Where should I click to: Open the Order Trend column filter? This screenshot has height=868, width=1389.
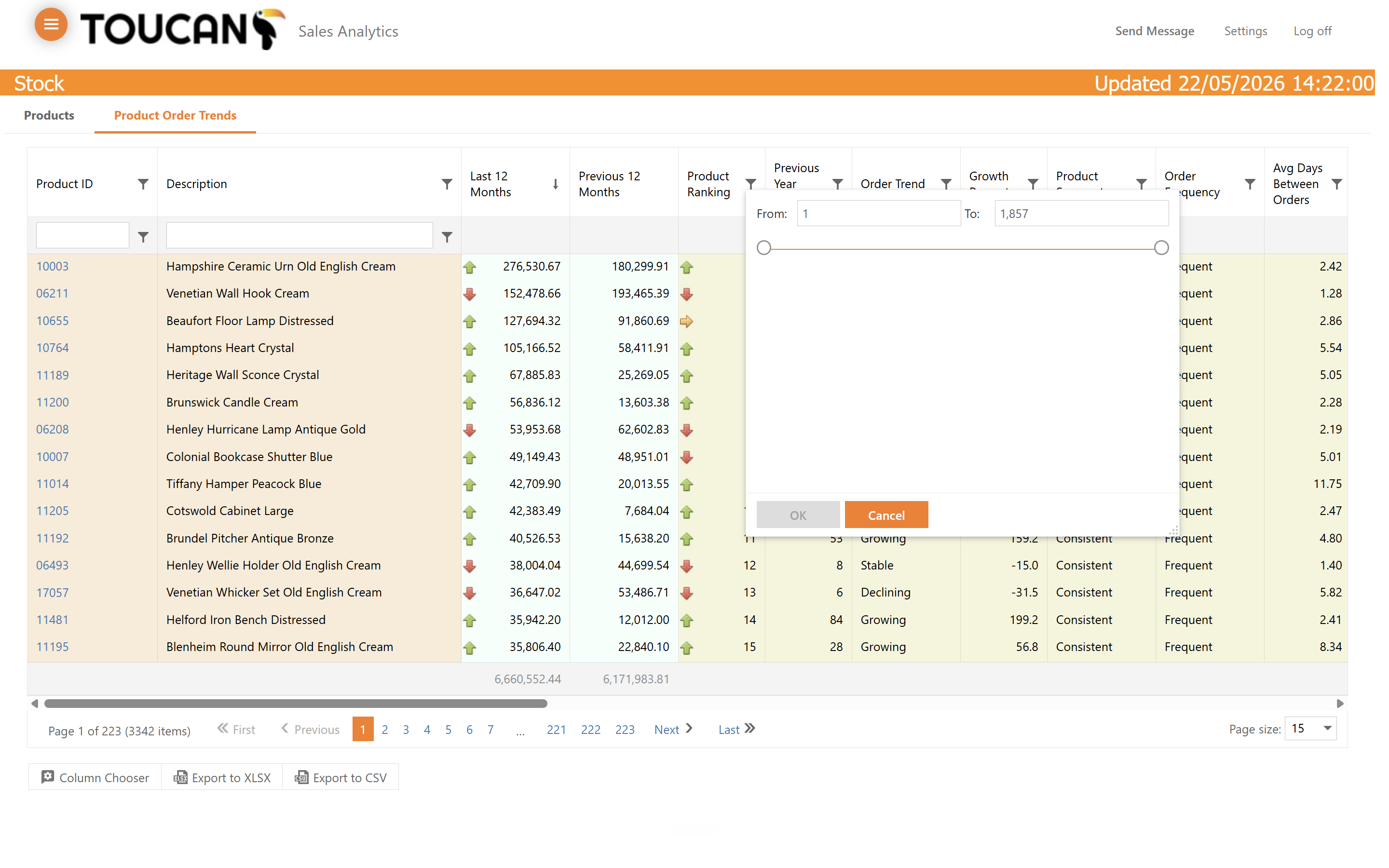946,184
